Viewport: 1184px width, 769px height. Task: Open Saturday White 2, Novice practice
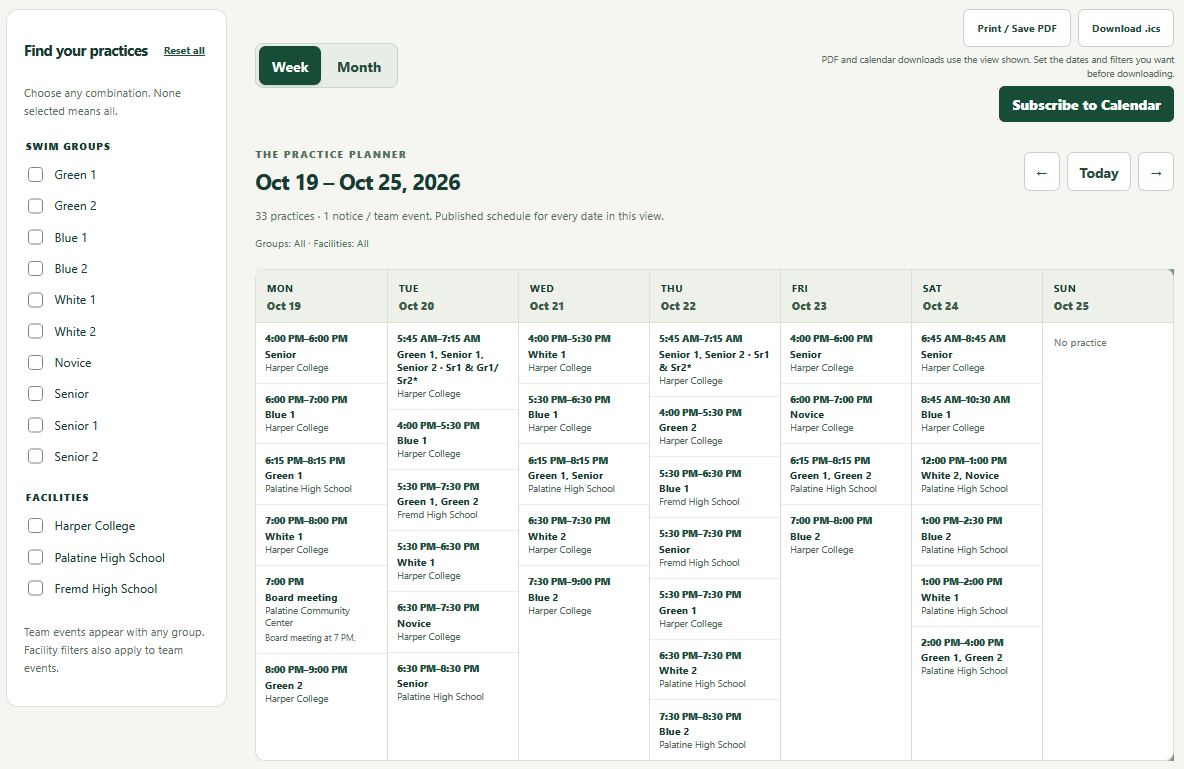977,474
